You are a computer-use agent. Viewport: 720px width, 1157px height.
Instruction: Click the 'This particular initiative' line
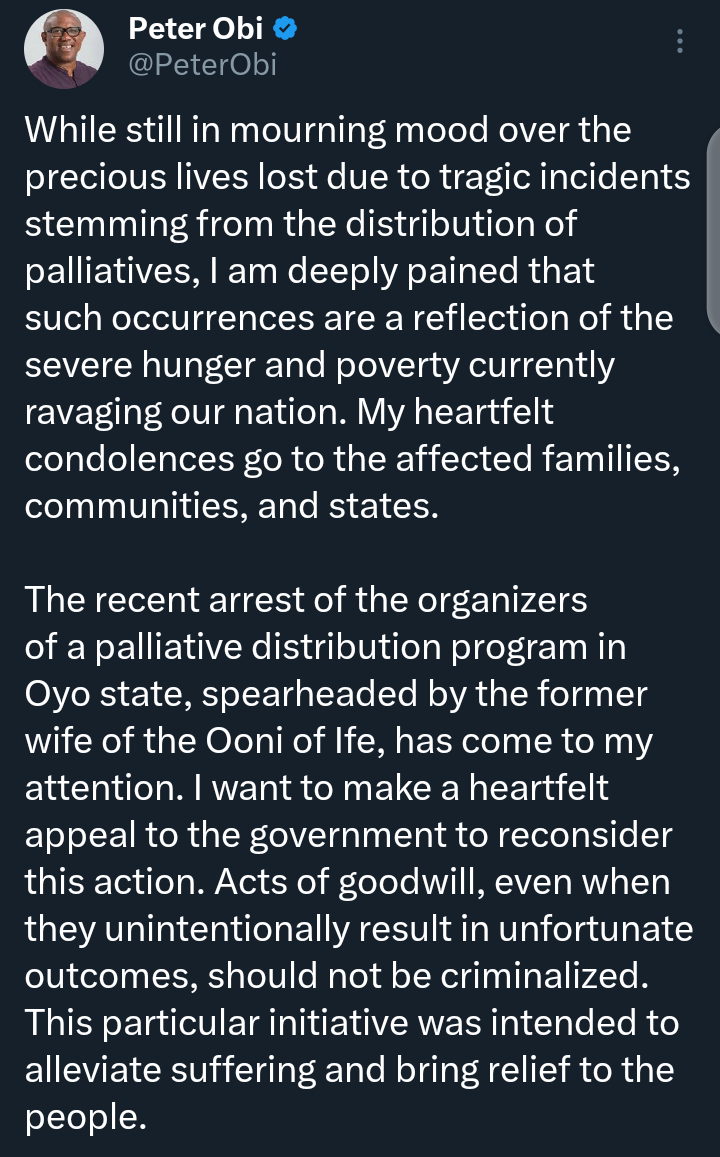352,1024
